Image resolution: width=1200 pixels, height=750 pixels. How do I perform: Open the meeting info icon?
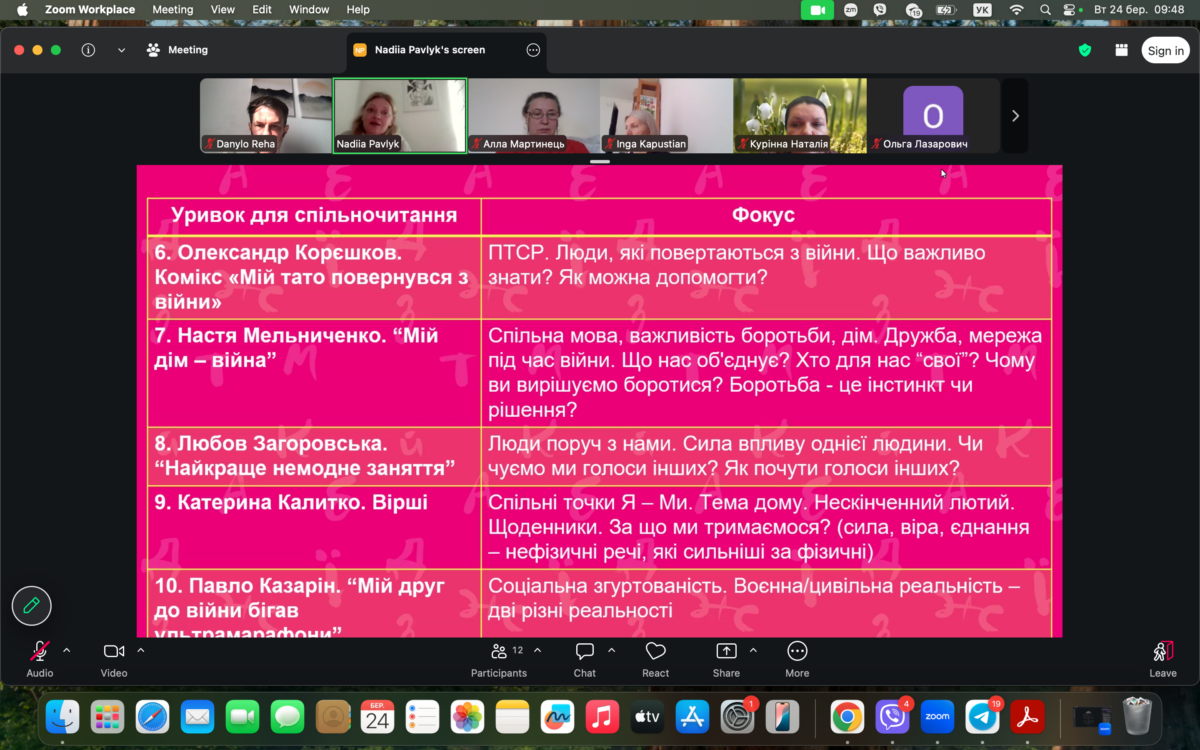point(88,50)
